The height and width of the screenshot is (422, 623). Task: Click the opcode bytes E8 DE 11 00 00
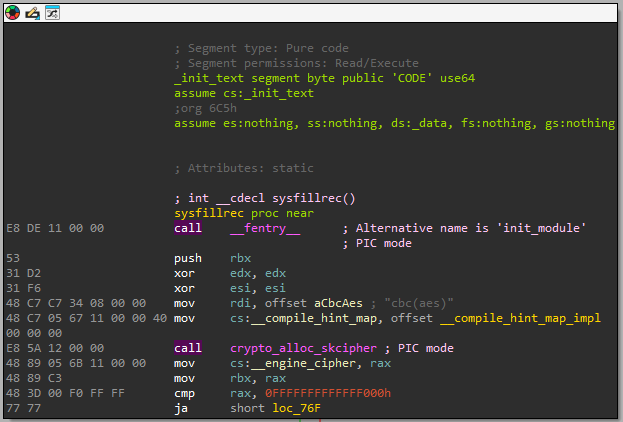(41, 228)
